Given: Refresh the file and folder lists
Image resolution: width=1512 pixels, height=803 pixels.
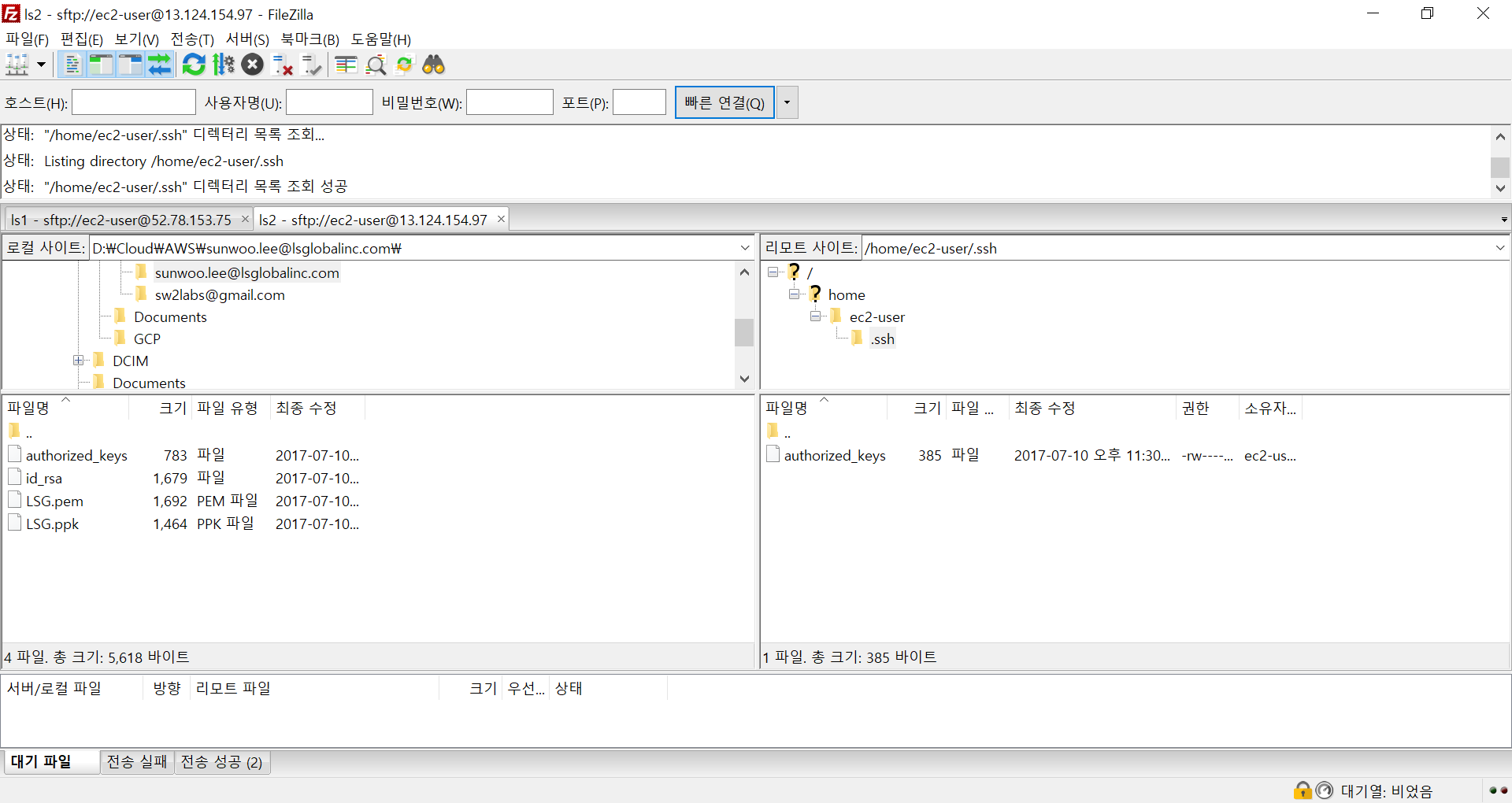Looking at the screenshot, I should (x=194, y=65).
